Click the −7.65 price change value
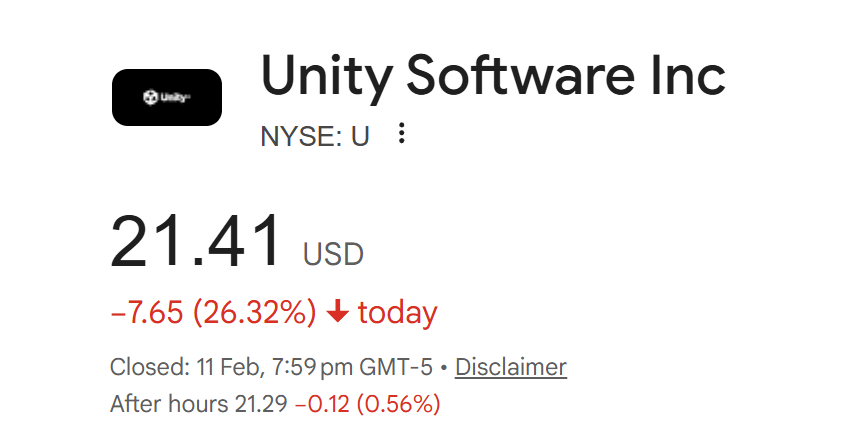Screen dimensions: 844x429 point(146,313)
